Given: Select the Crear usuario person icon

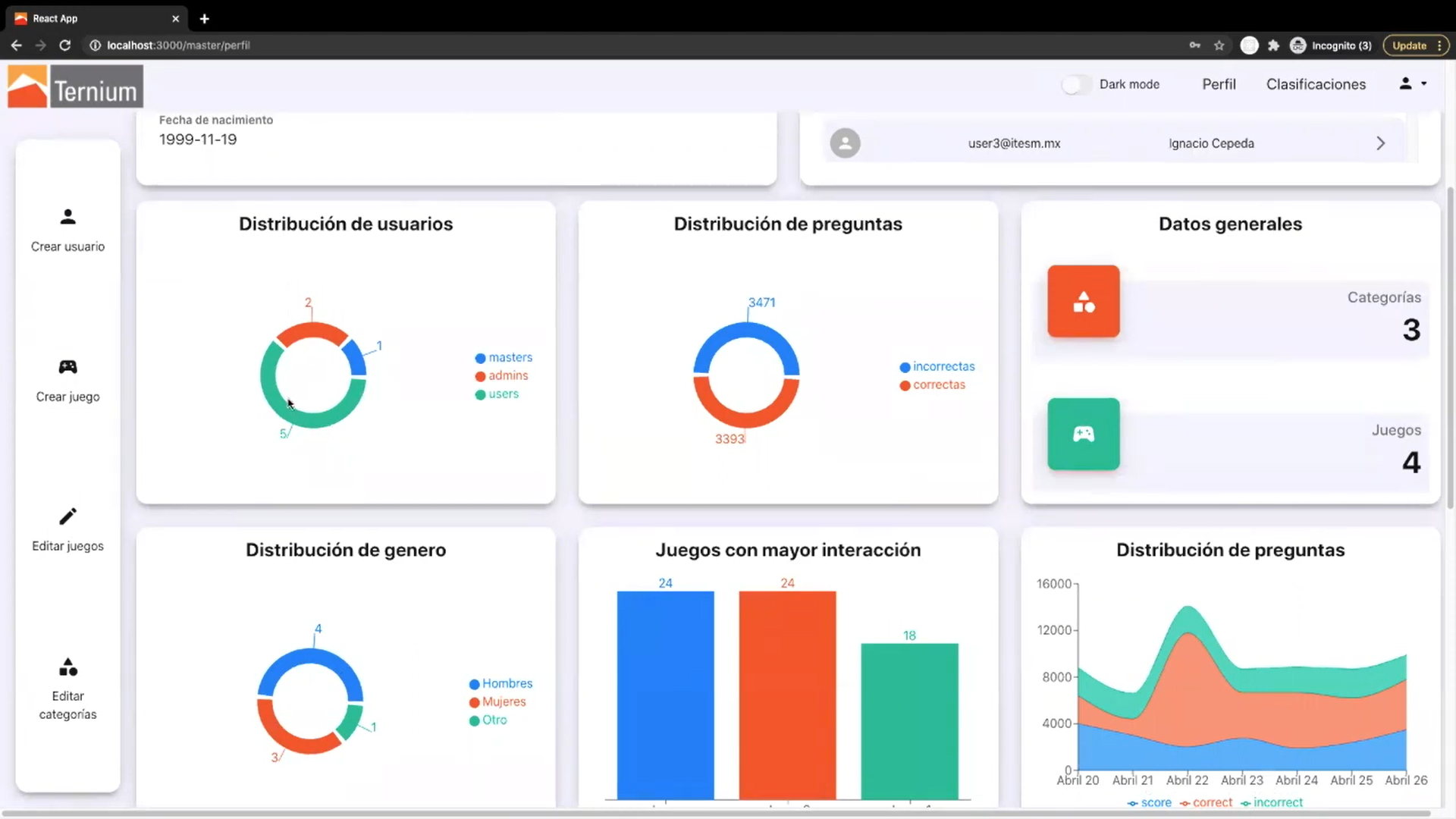Looking at the screenshot, I should point(67,218).
